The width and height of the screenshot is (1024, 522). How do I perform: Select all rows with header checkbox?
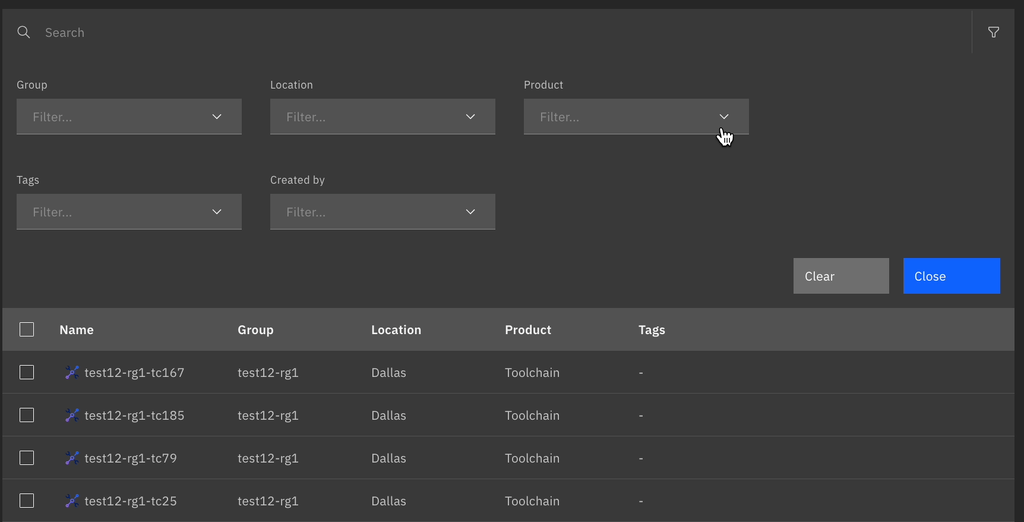tap(27, 330)
